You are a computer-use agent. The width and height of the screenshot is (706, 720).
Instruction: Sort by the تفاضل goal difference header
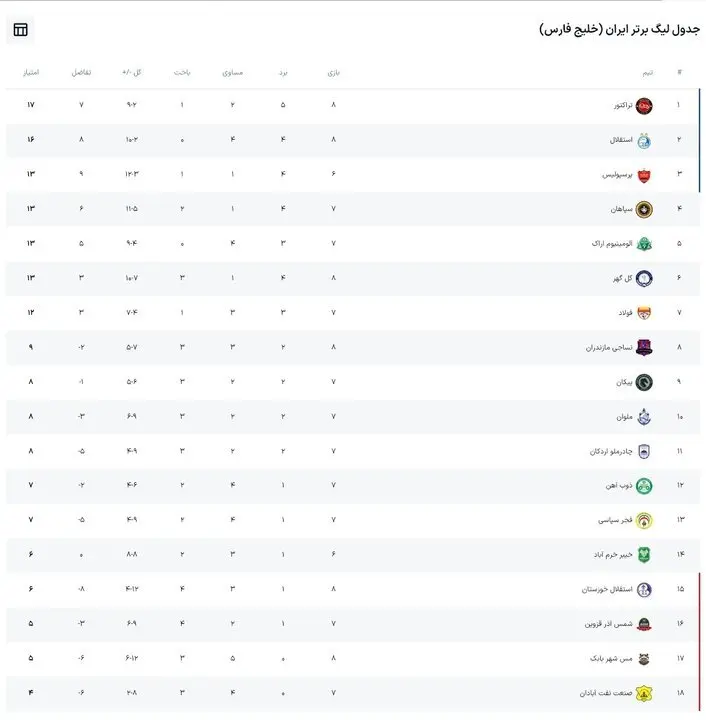pyautogui.click(x=81, y=73)
